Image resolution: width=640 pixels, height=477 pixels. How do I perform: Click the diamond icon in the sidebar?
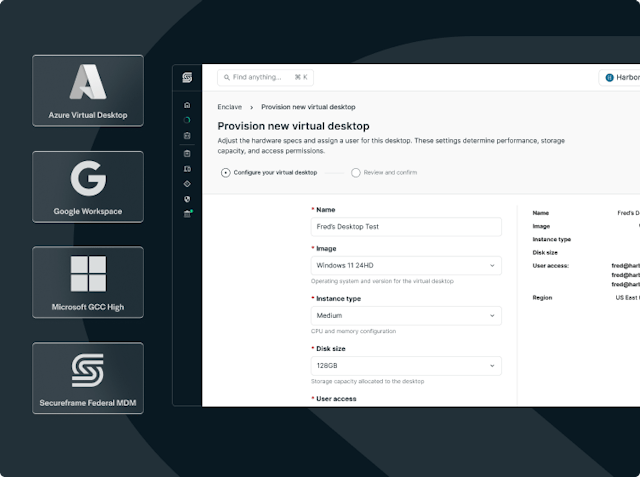pos(187,184)
